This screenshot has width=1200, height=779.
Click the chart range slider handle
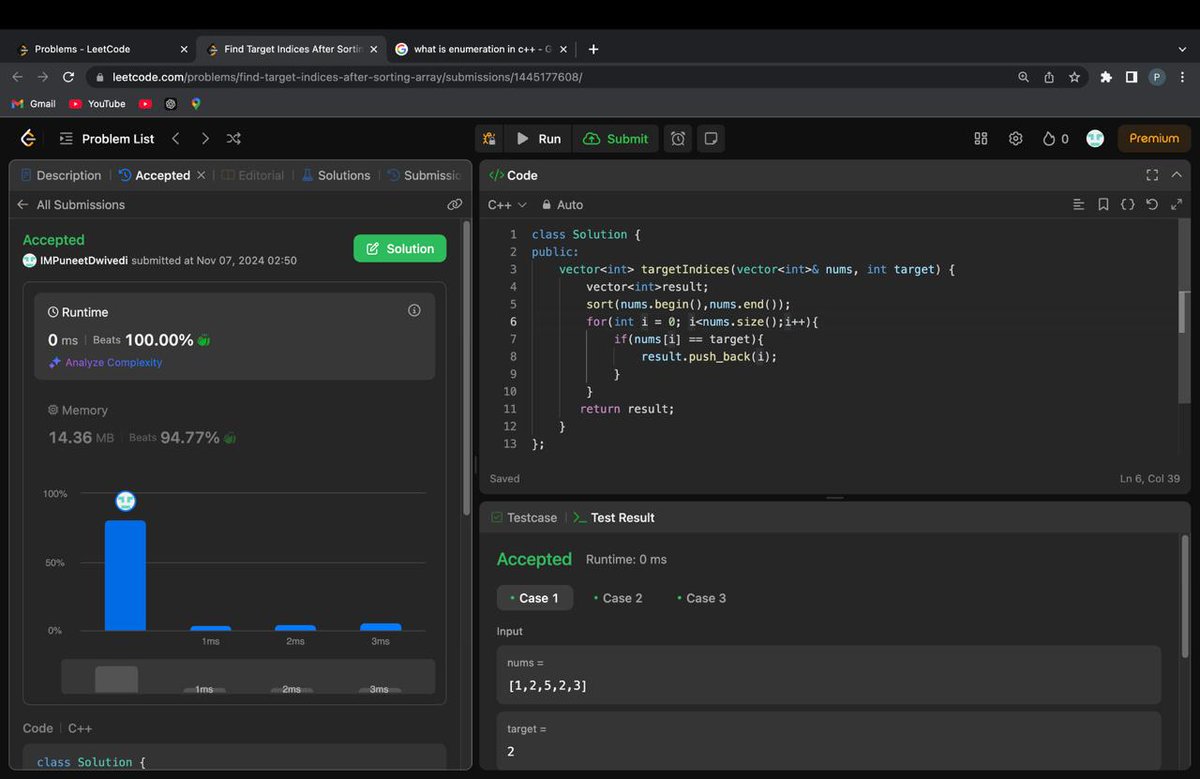[x=116, y=679]
